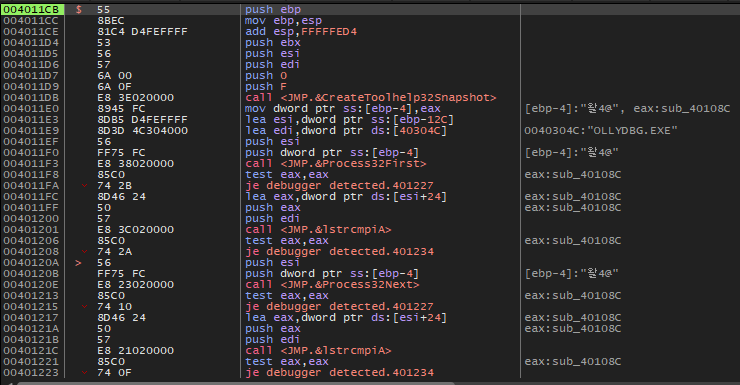Screen dimensions: 740x385
Task: Click bytes '81C4 D4FEFFFF'
Action: pyautogui.click(x=143, y=32)
